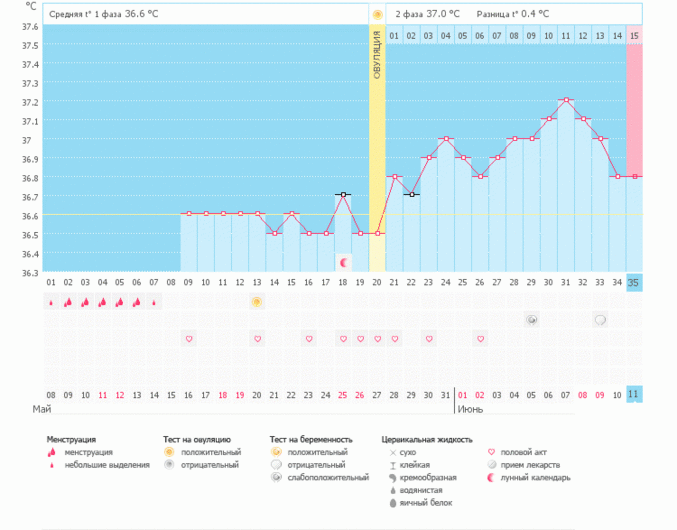The width and height of the screenshot is (677, 530).
Task: Click the heart icon on cycle day 26
Action: coord(480,339)
